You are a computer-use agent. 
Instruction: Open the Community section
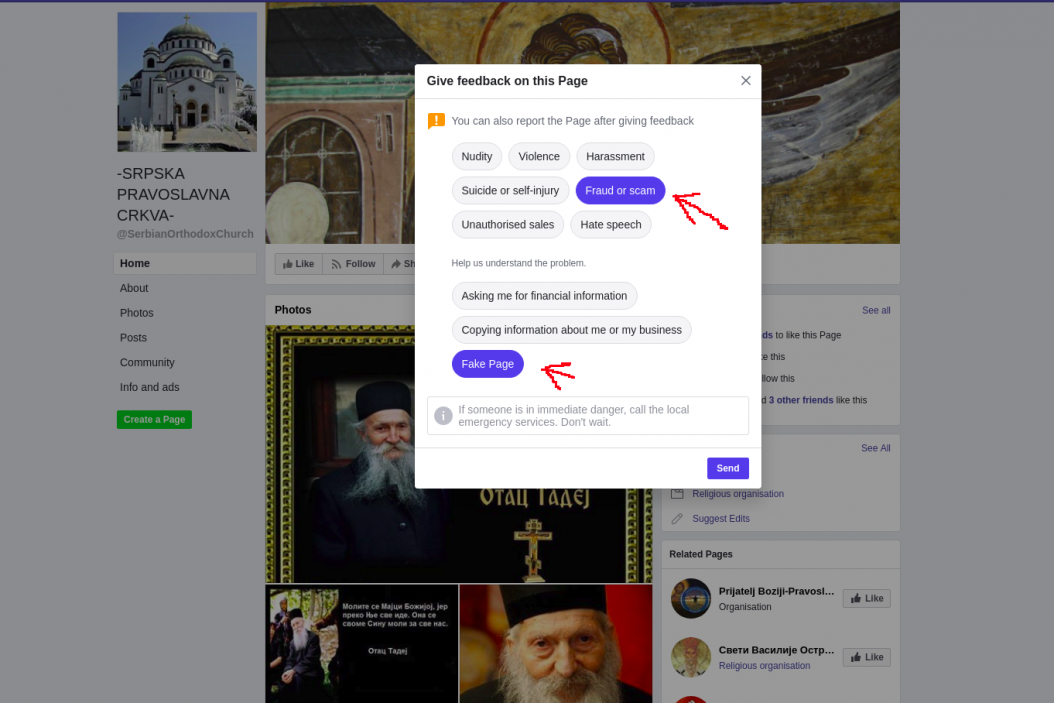tap(147, 363)
